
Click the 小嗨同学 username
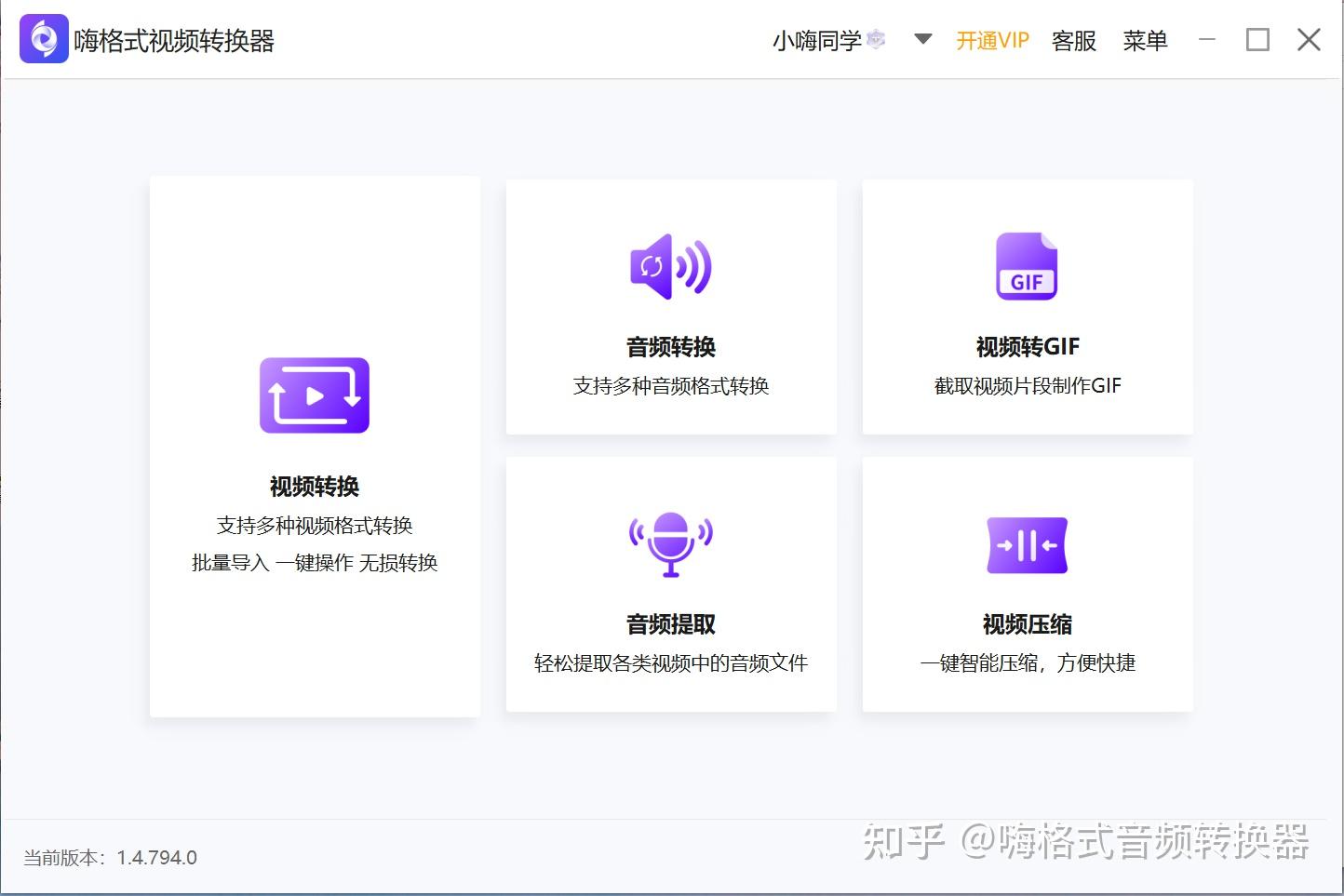pos(817,41)
